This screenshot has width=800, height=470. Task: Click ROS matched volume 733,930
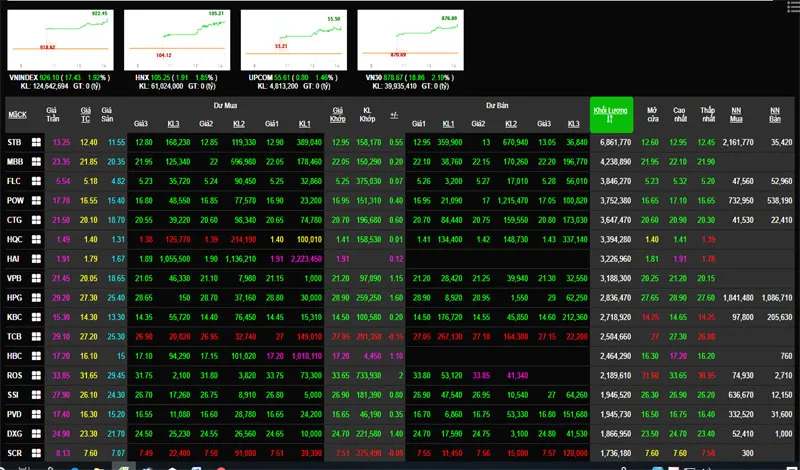pyautogui.click(x=367, y=375)
